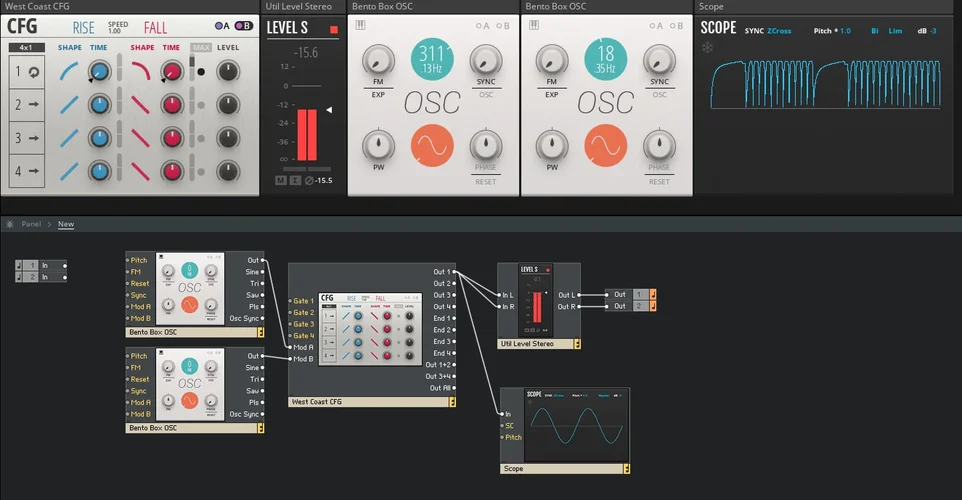Click the FM knob on the 311 Hz OSC
Viewport: 962px width, 500px height.
(378, 60)
